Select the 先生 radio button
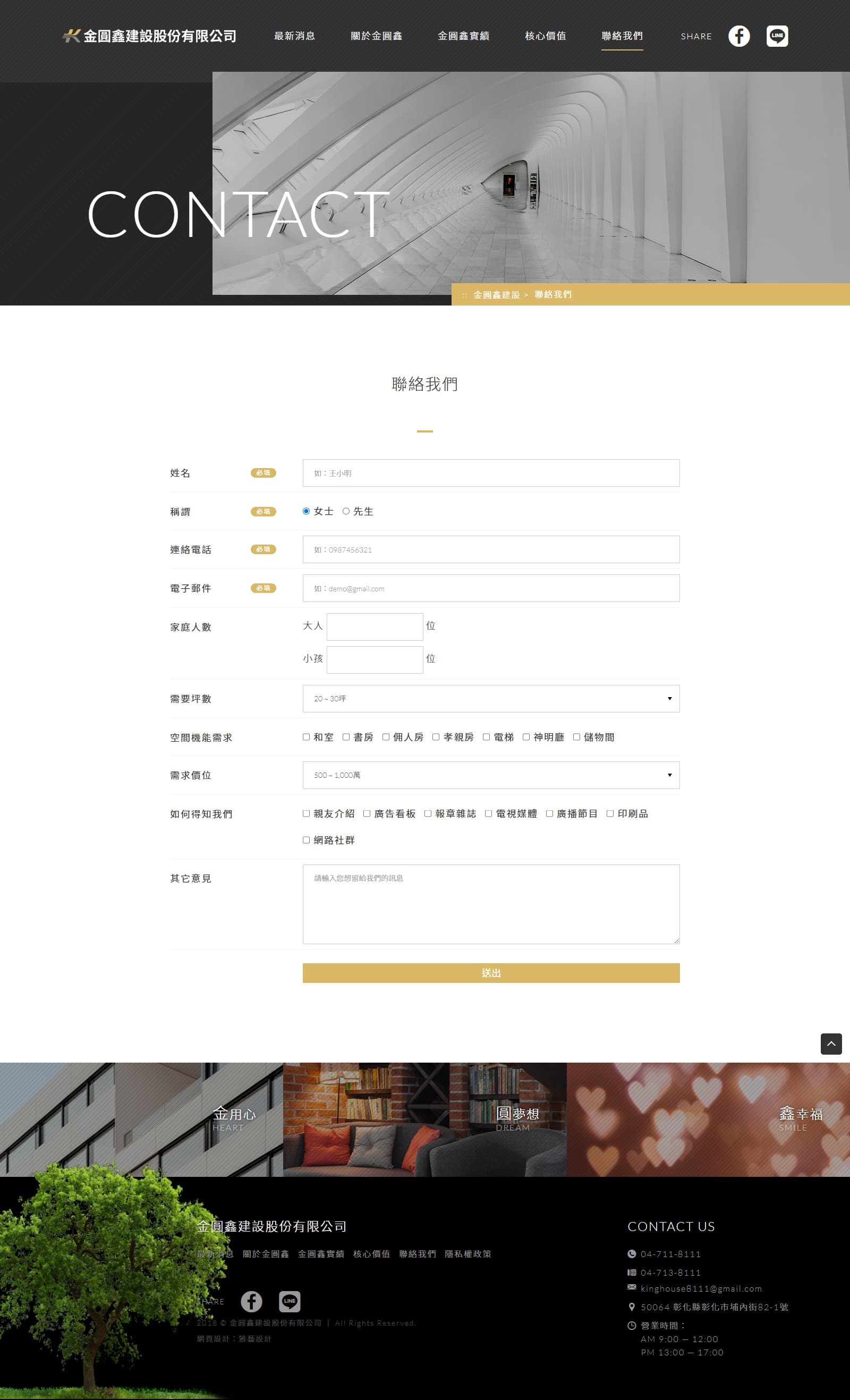850x1400 pixels. (x=346, y=511)
